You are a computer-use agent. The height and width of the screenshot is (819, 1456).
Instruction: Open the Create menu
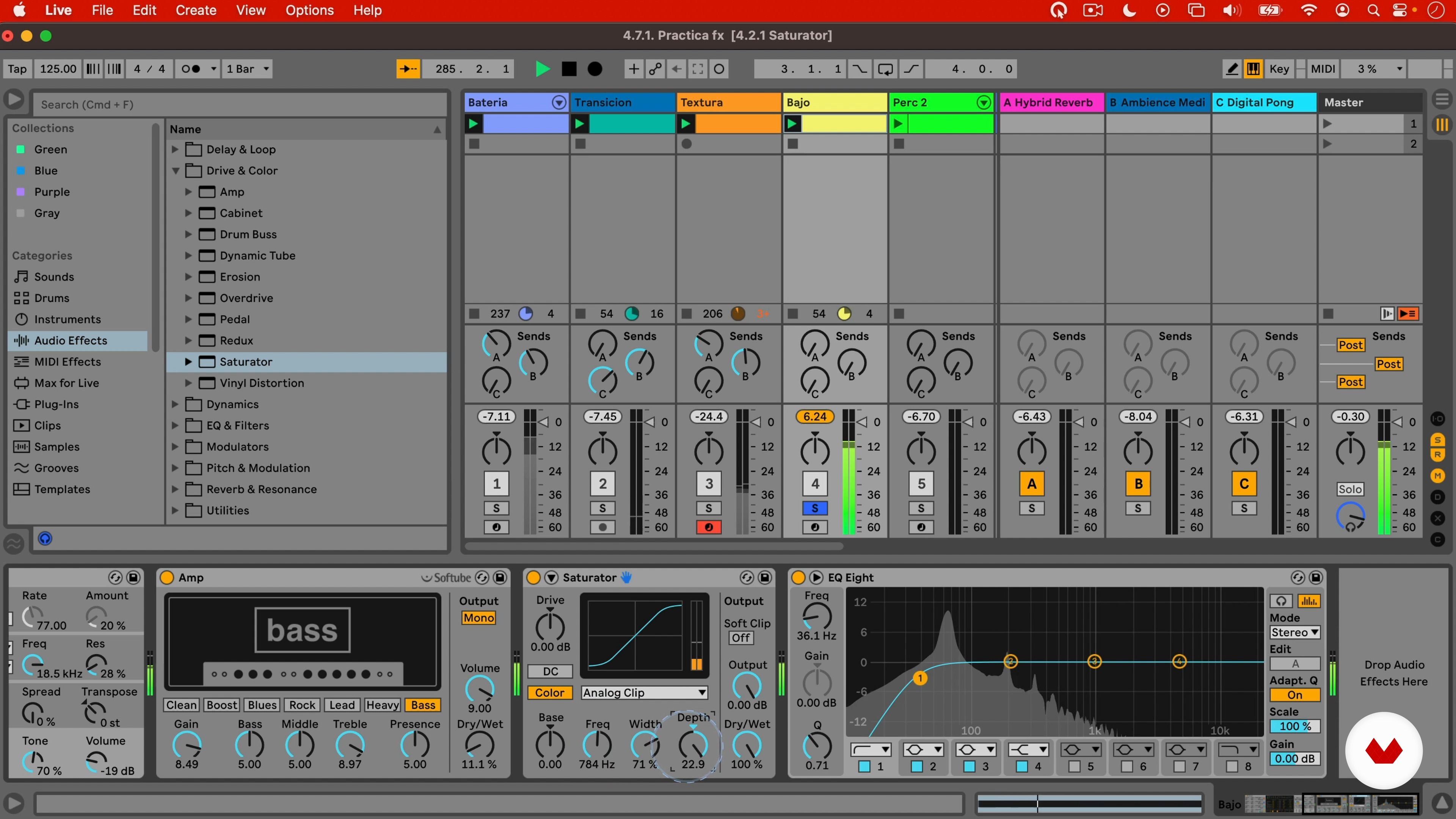[196, 10]
